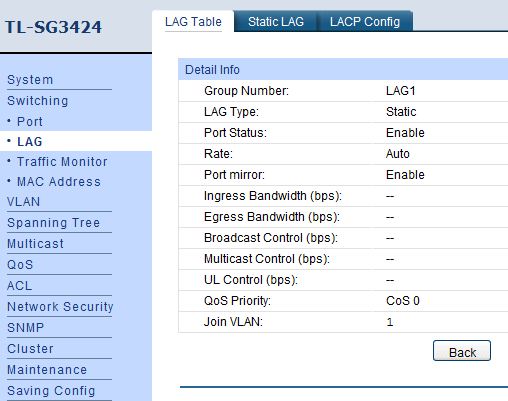Open the Port submenu item
The image size is (508, 401).
pyautogui.click(x=30, y=122)
